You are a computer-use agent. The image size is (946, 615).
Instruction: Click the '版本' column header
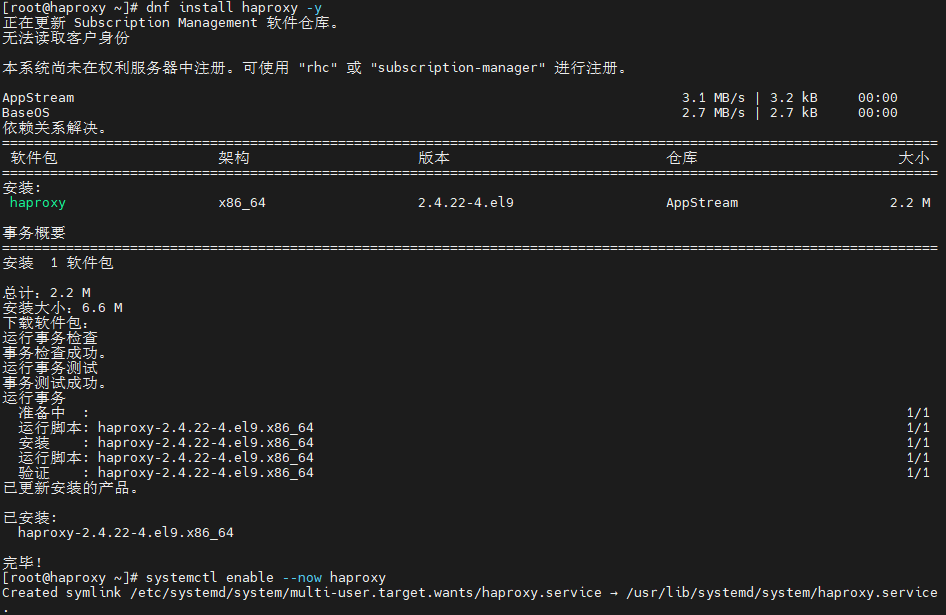[434, 158]
